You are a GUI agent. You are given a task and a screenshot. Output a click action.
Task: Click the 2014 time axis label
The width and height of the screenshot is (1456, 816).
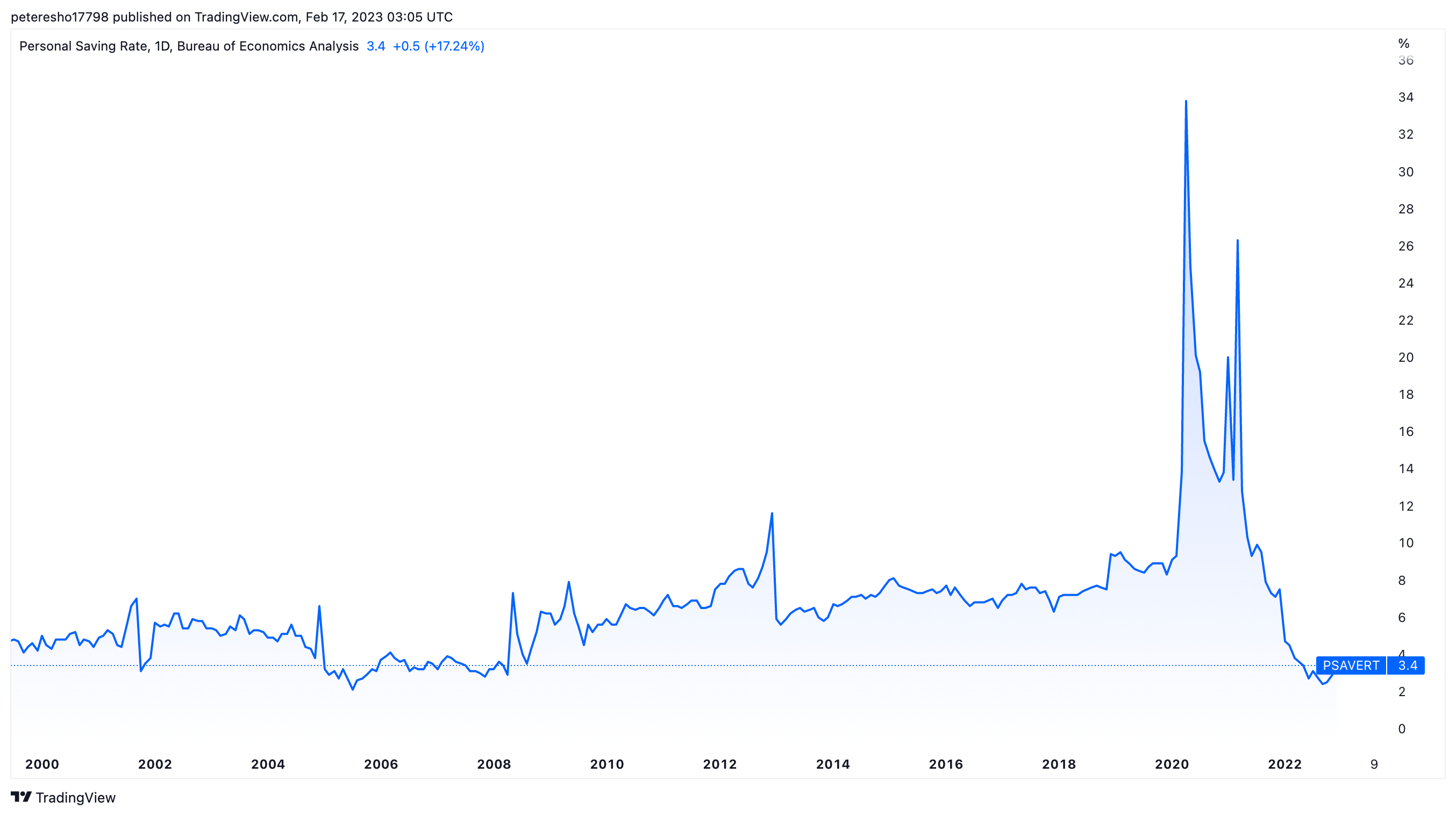click(832, 764)
